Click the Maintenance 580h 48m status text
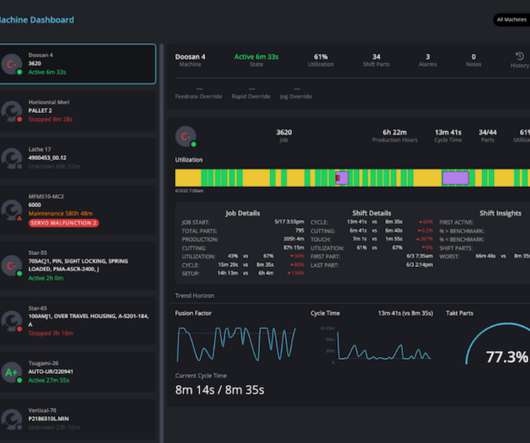The height and width of the screenshot is (443, 530). click(x=61, y=214)
